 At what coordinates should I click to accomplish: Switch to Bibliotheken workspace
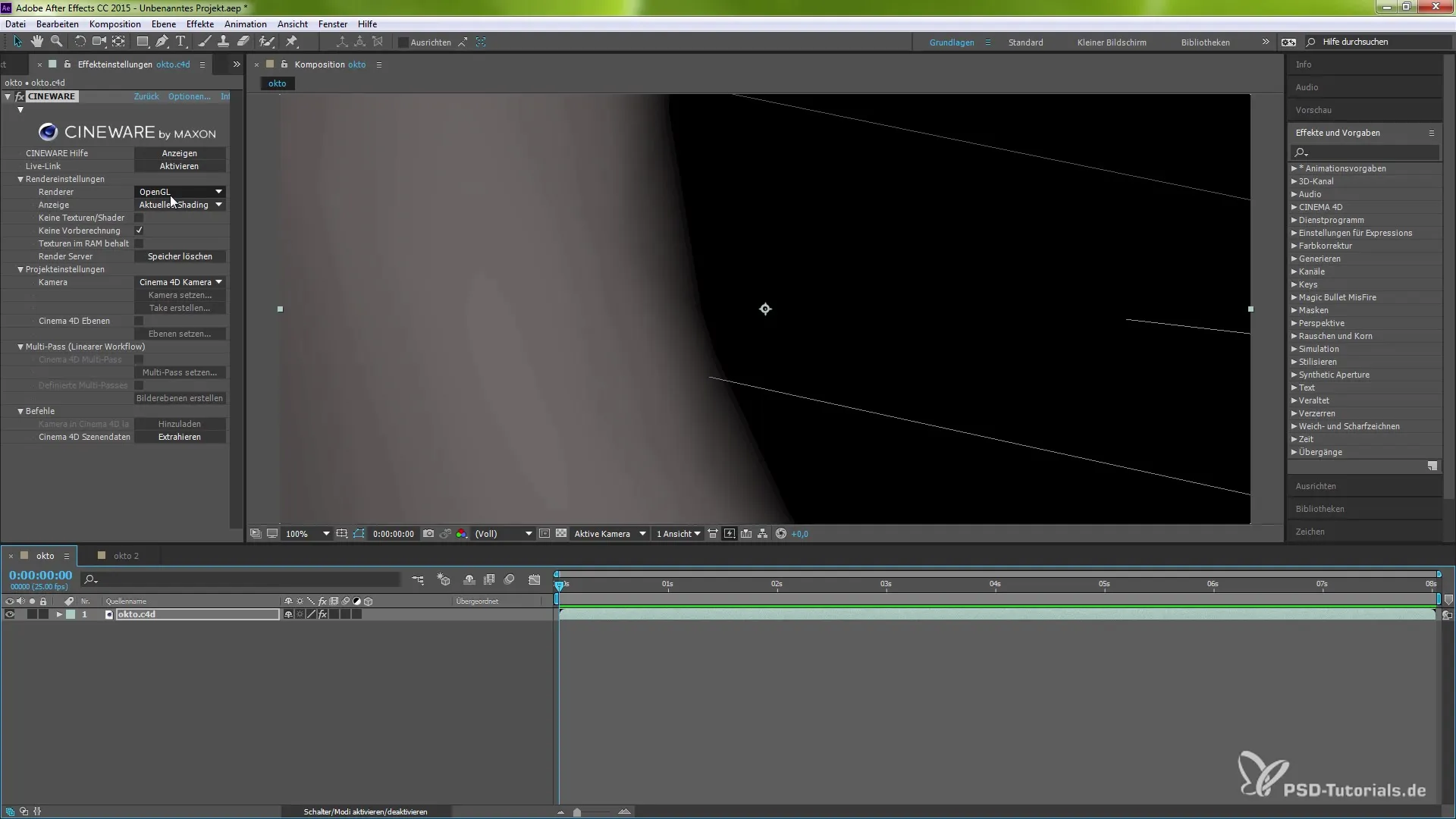(1205, 42)
